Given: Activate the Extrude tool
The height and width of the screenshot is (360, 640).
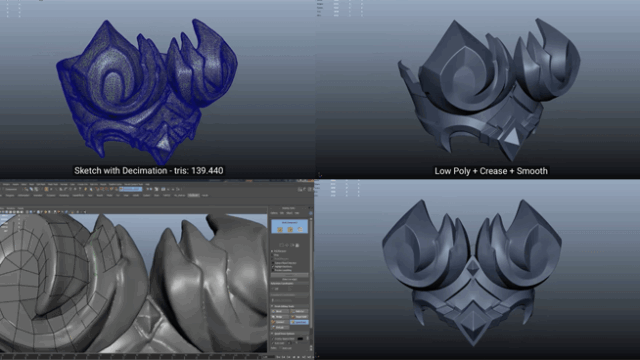Looking at the screenshot, I should click(x=280, y=327).
